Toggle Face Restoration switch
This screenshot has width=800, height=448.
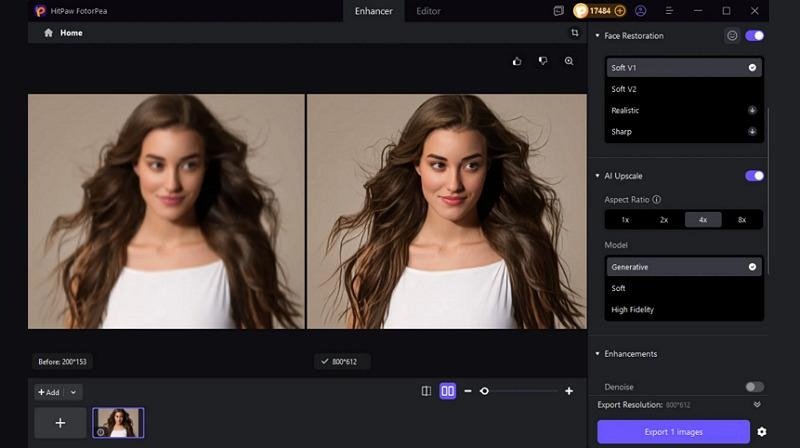click(x=754, y=36)
